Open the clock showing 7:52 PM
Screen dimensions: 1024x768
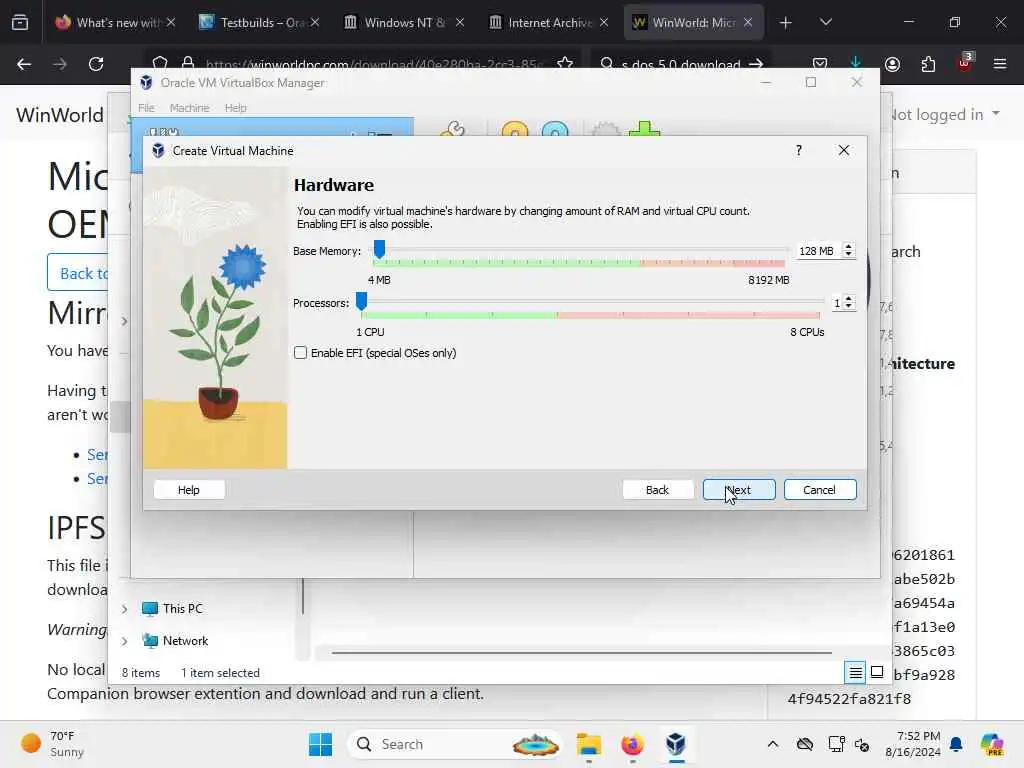click(913, 744)
